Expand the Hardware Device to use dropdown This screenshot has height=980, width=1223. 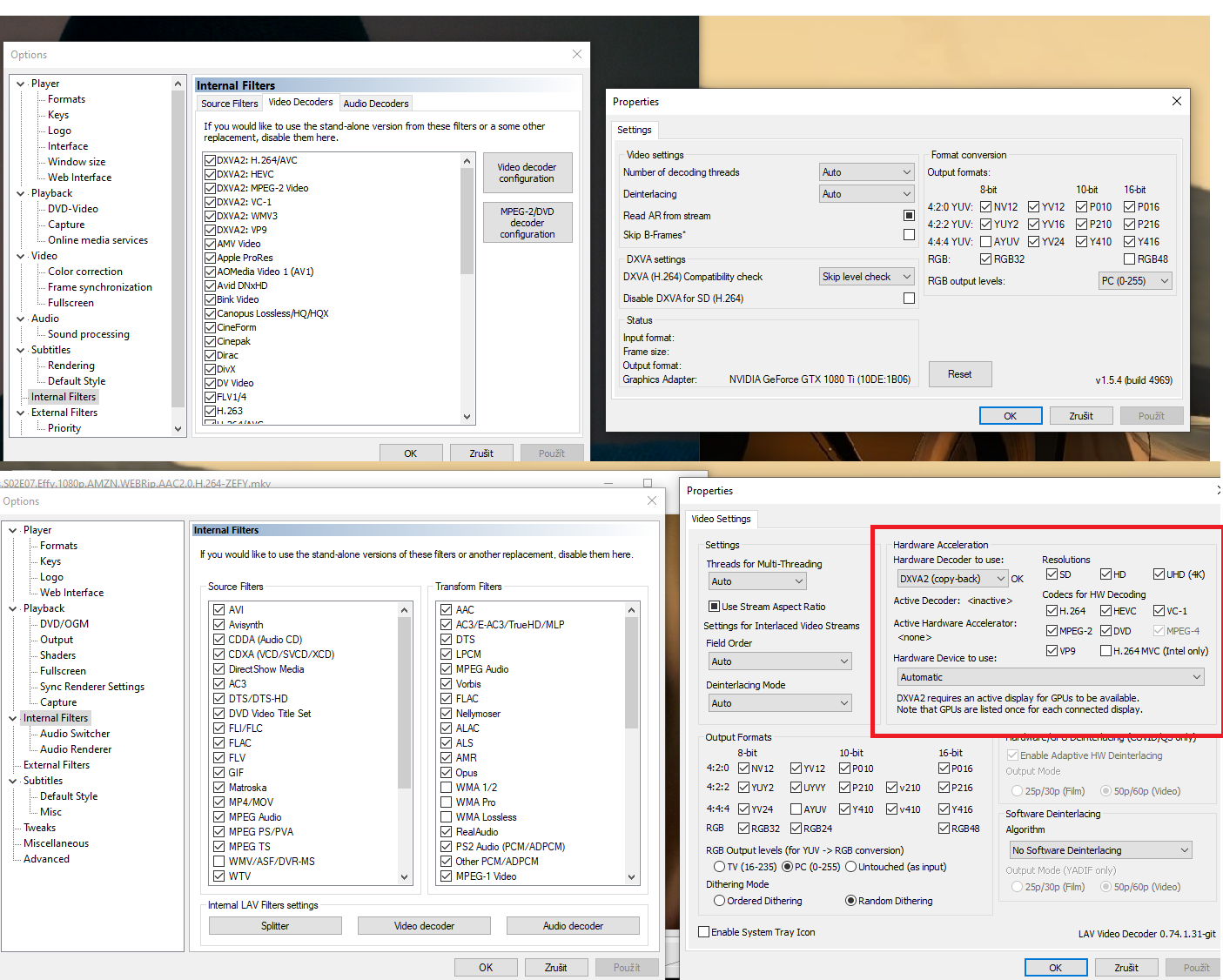tap(1051, 677)
